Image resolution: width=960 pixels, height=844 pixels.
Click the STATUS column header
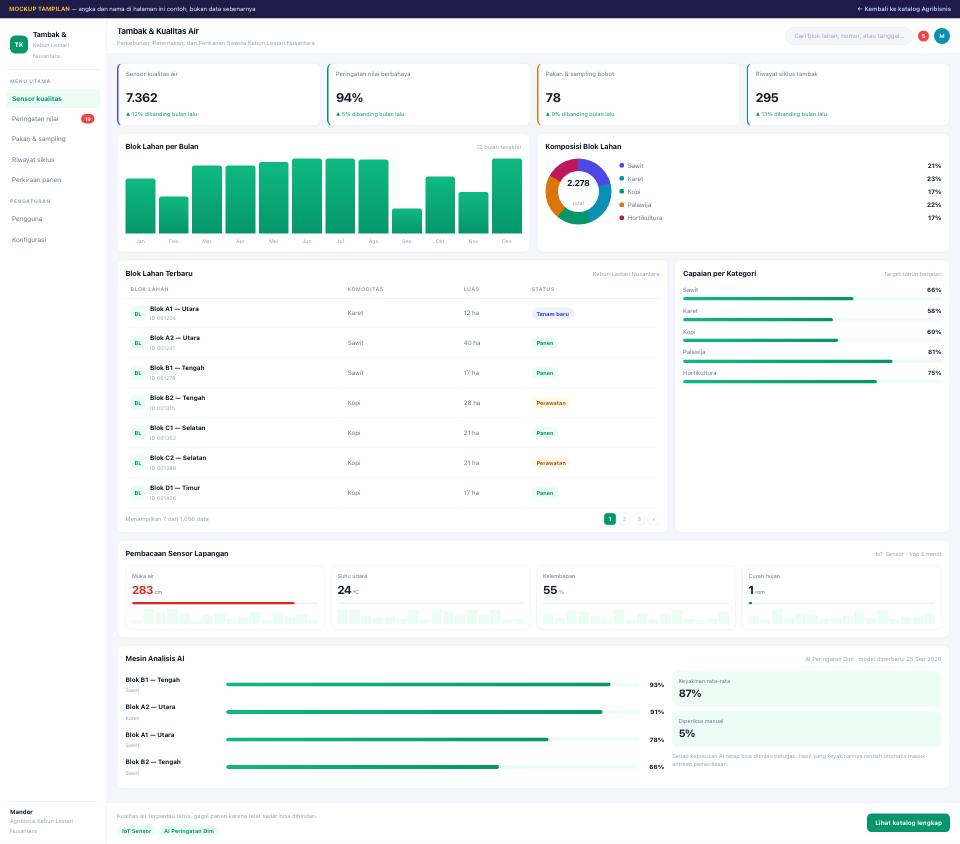tap(543, 289)
